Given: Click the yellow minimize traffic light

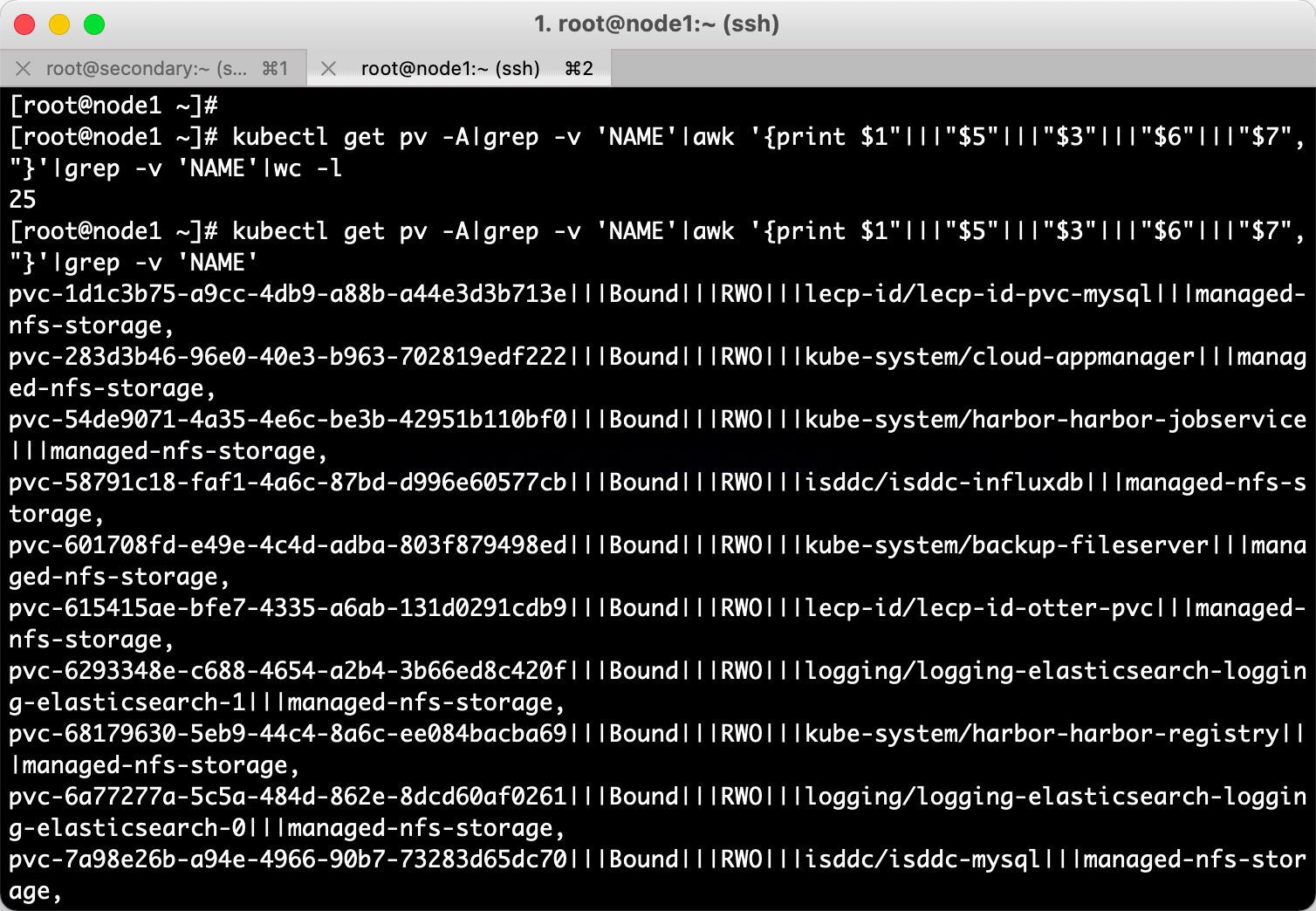Looking at the screenshot, I should [x=58, y=24].
